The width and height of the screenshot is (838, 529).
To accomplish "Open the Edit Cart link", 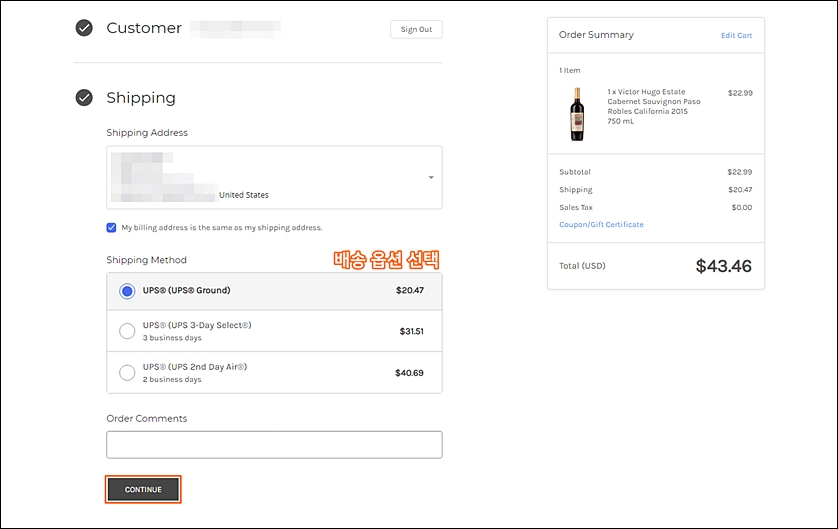I will tap(736, 35).
